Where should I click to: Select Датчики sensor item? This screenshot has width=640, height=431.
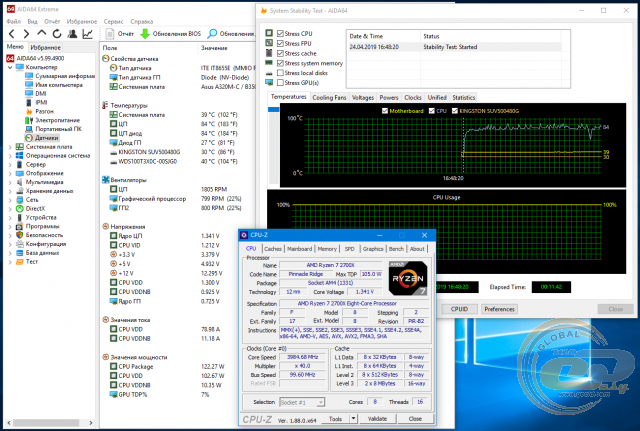pyautogui.click(x=47, y=138)
